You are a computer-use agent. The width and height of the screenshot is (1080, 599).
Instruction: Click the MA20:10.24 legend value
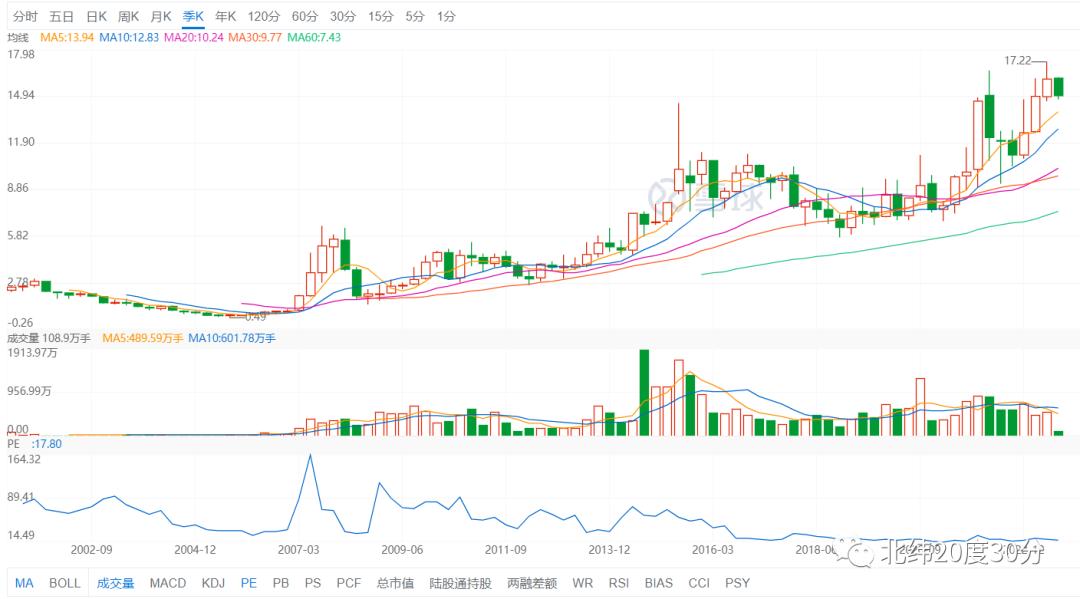(x=194, y=37)
